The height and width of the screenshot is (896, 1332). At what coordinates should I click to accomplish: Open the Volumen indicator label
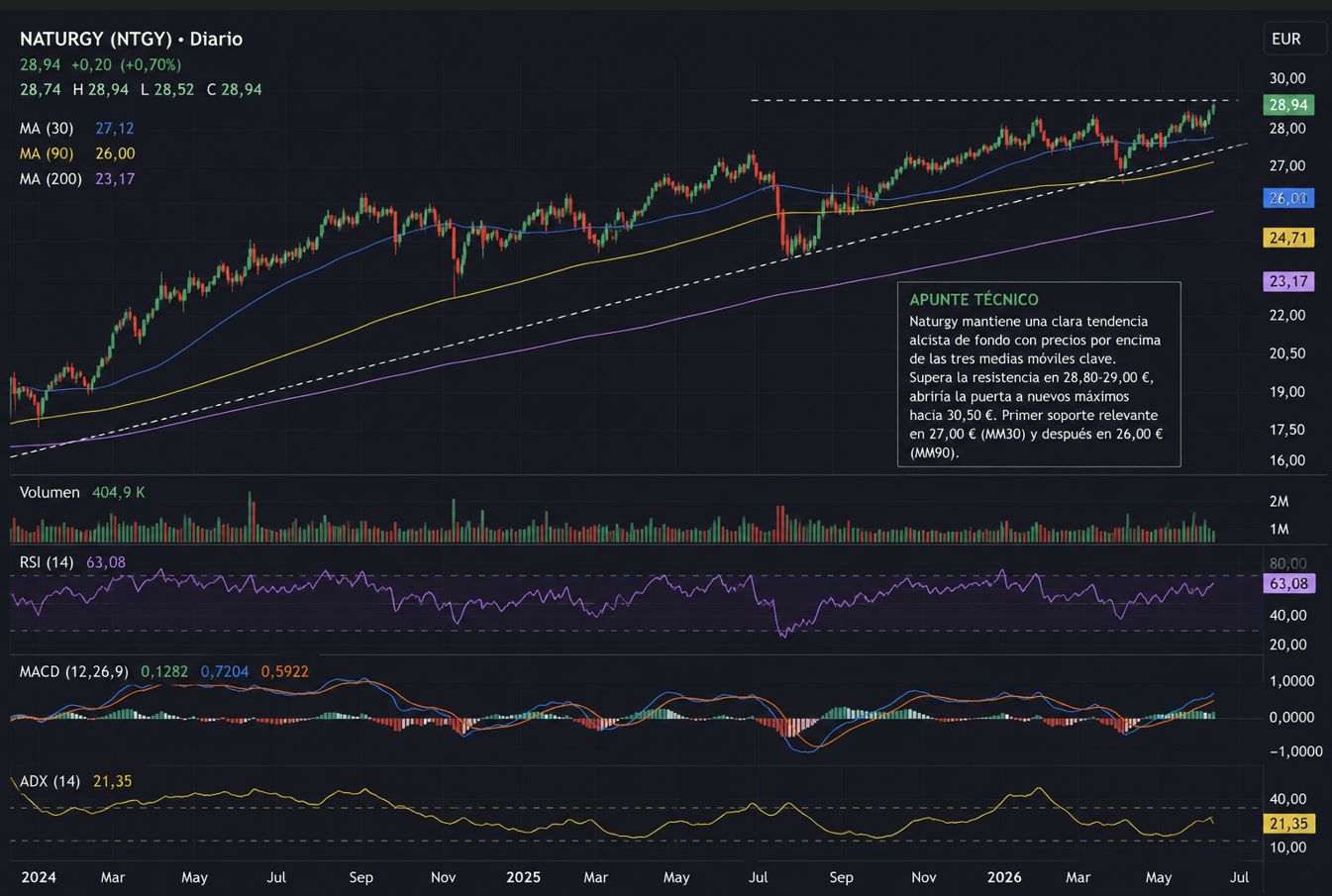(x=50, y=492)
